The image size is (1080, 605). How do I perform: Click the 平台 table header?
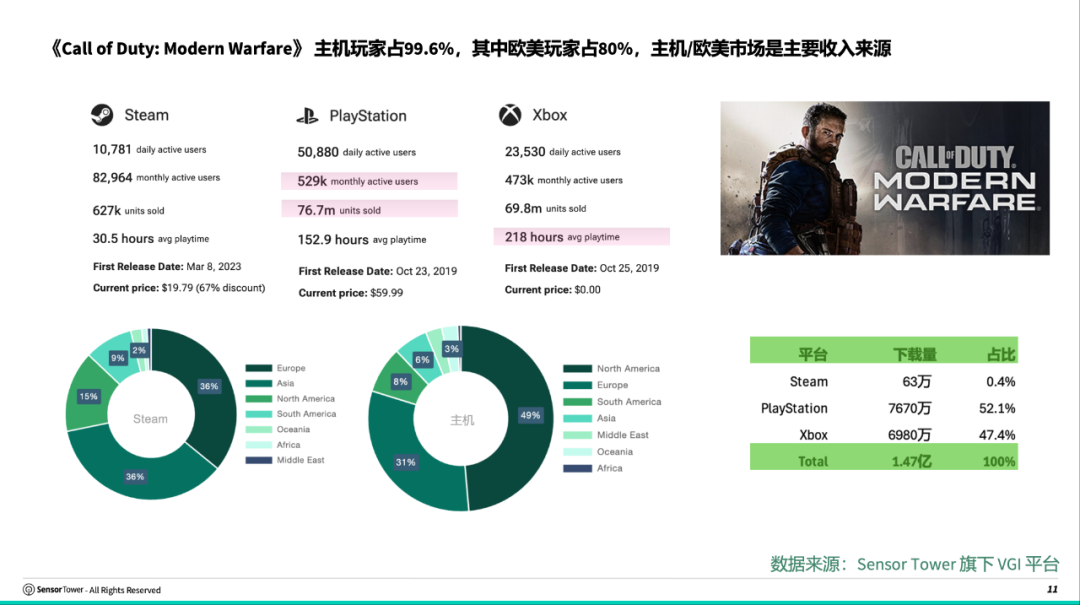click(x=813, y=354)
